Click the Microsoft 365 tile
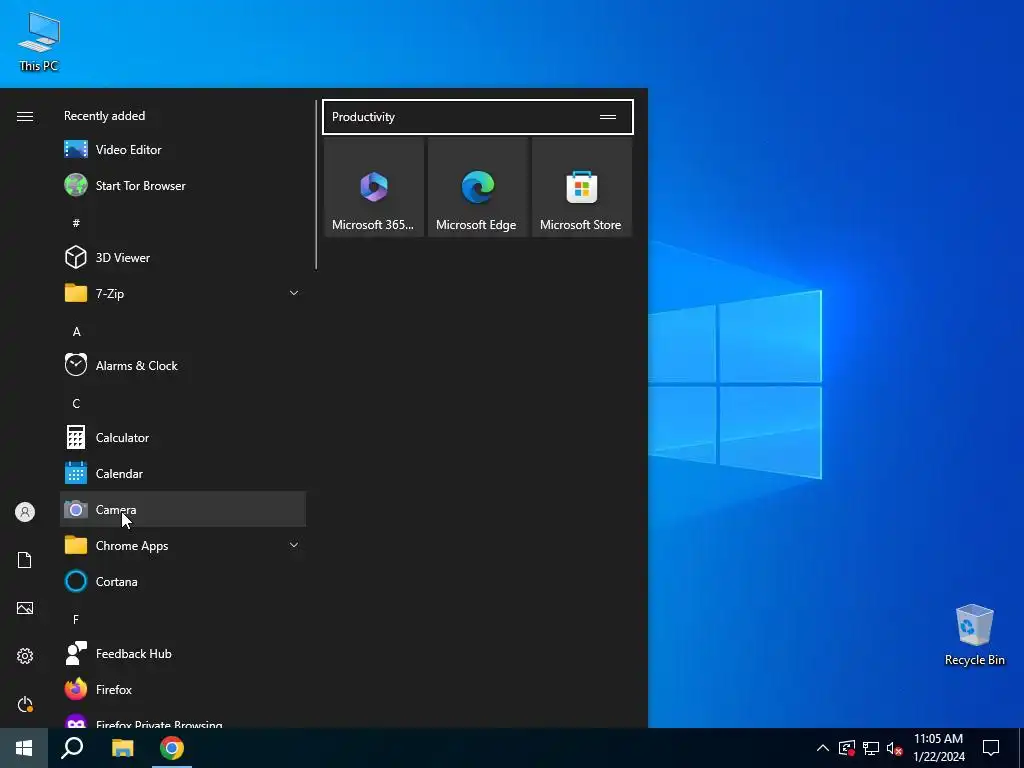Image resolution: width=1024 pixels, height=768 pixels. click(374, 187)
